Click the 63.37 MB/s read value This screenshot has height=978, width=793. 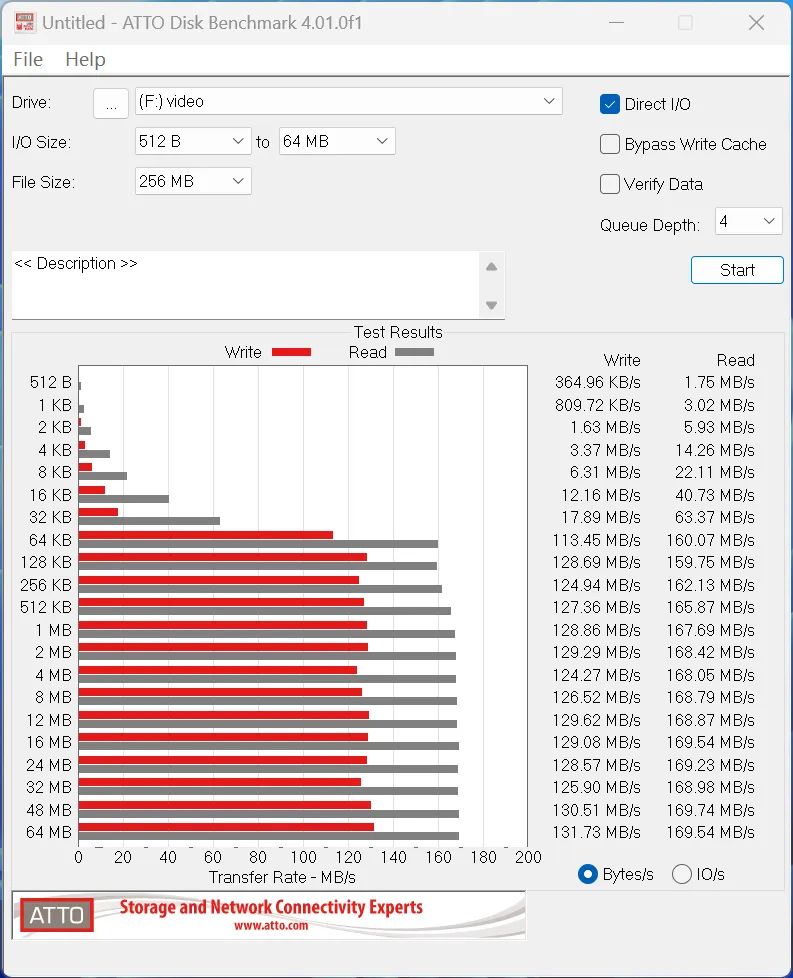pos(714,518)
